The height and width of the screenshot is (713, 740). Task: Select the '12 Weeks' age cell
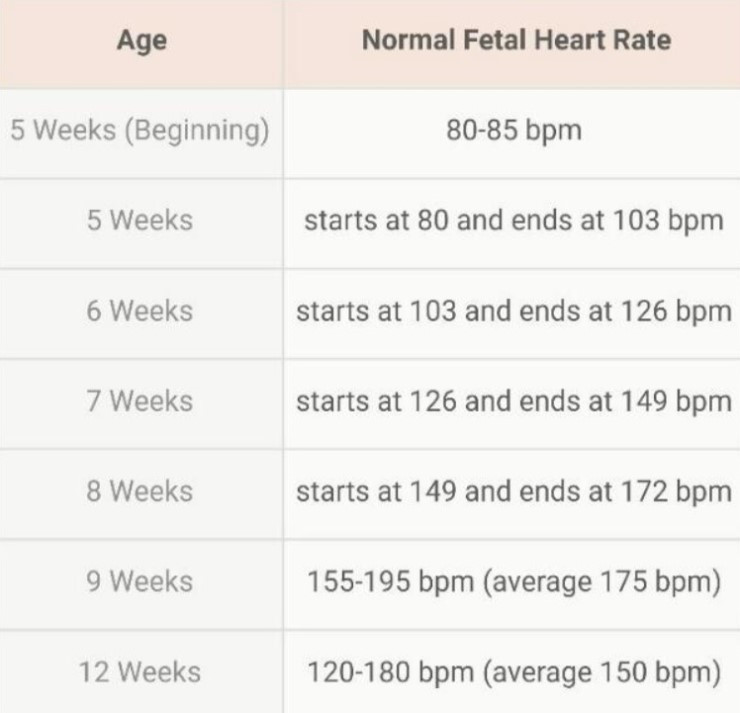click(140, 671)
